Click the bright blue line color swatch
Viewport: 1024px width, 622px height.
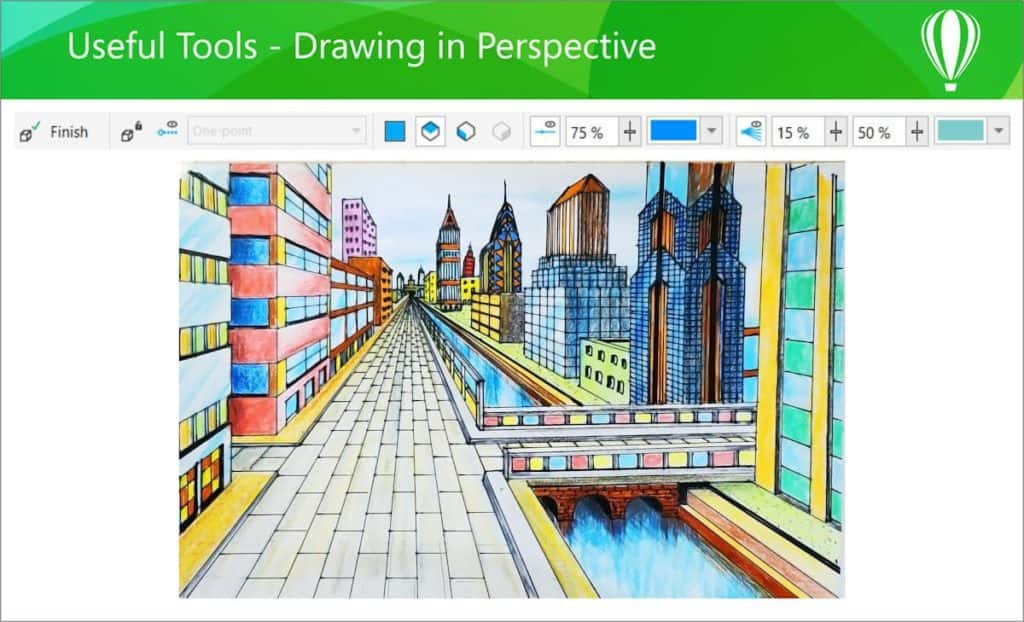(673, 131)
